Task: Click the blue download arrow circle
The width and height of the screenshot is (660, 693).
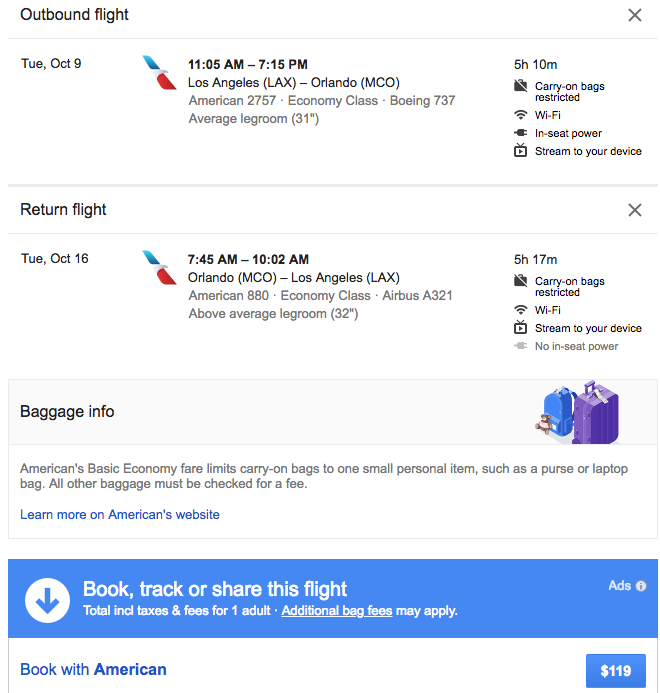Action: click(47, 599)
